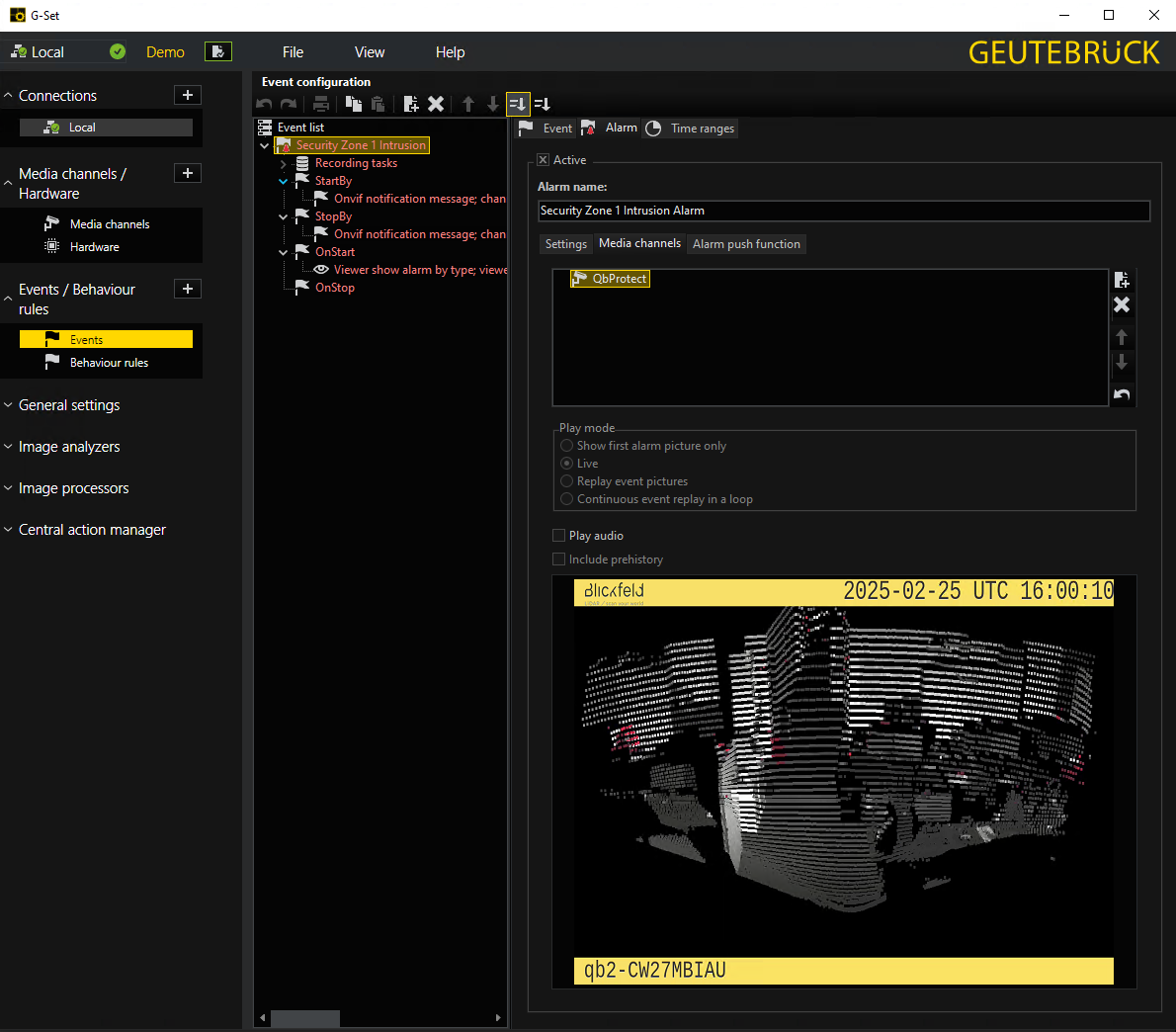Open the View menu
Screen dimensions: 1176x1032
pyautogui.click(x=370, y=52)
